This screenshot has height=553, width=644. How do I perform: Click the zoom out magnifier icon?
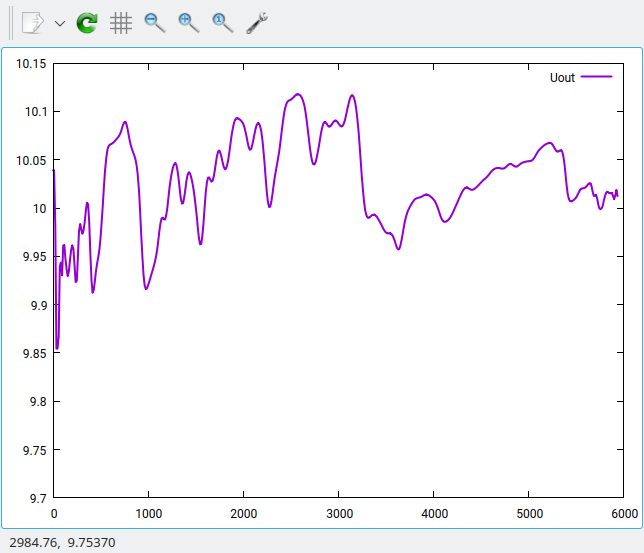155,23
